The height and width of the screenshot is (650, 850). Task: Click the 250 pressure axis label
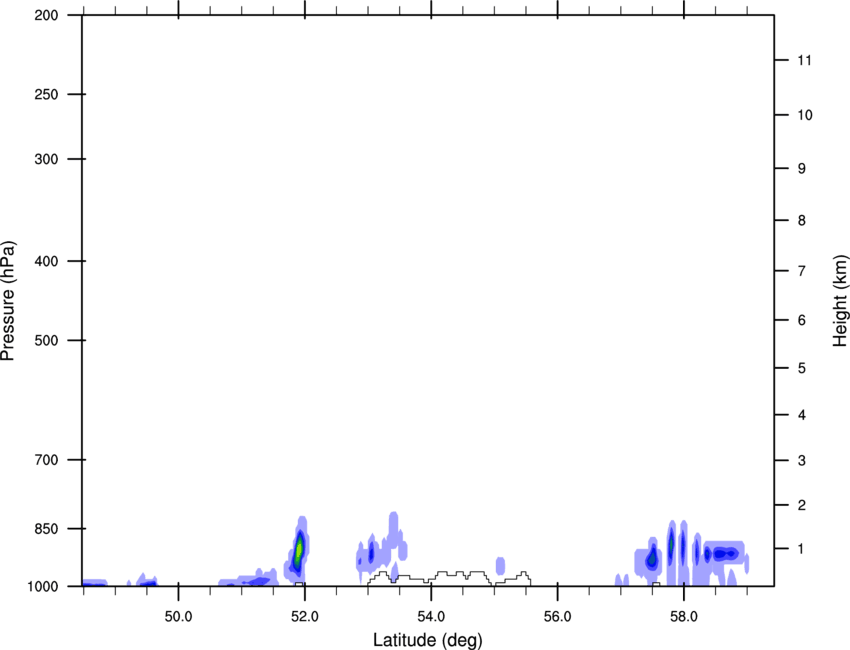(46, 94)
